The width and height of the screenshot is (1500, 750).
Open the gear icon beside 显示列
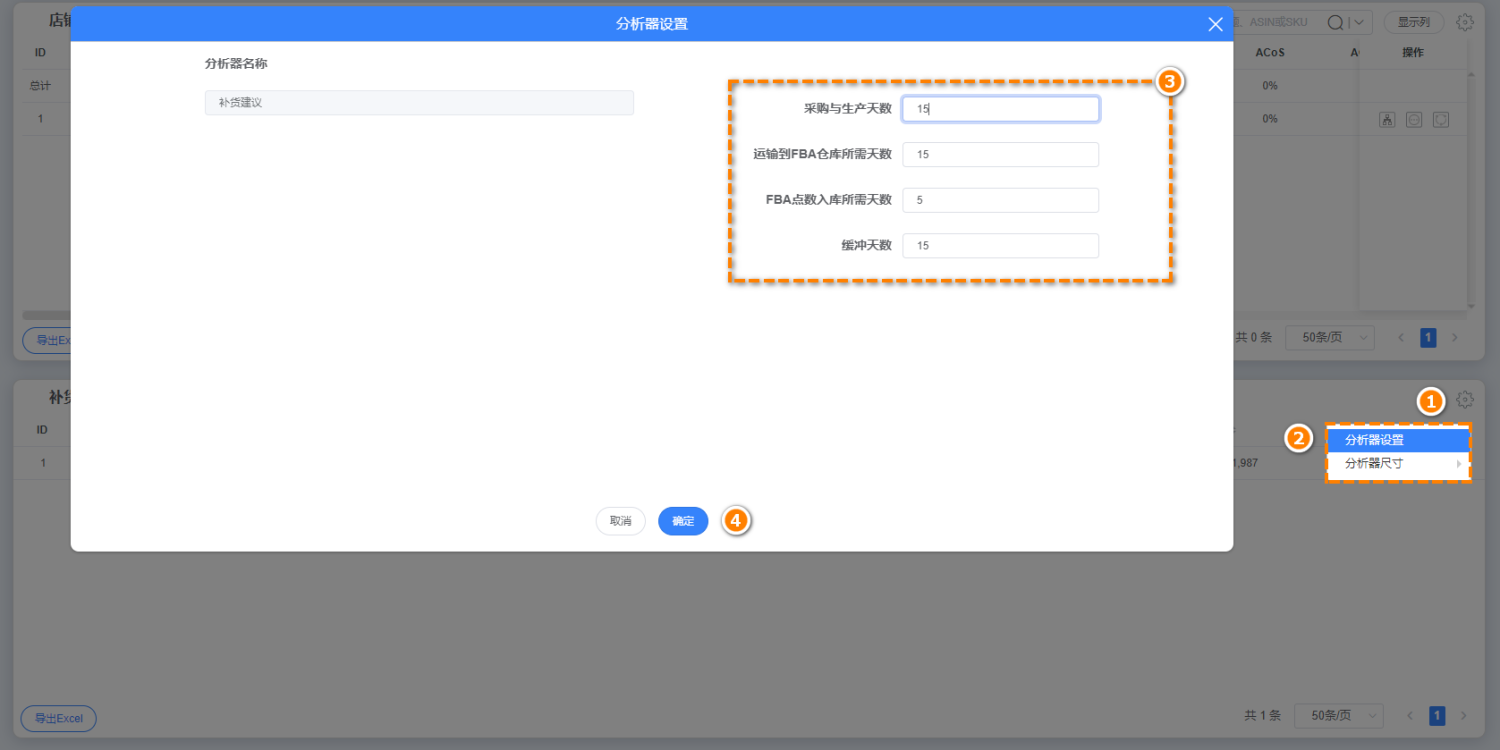1465,22
